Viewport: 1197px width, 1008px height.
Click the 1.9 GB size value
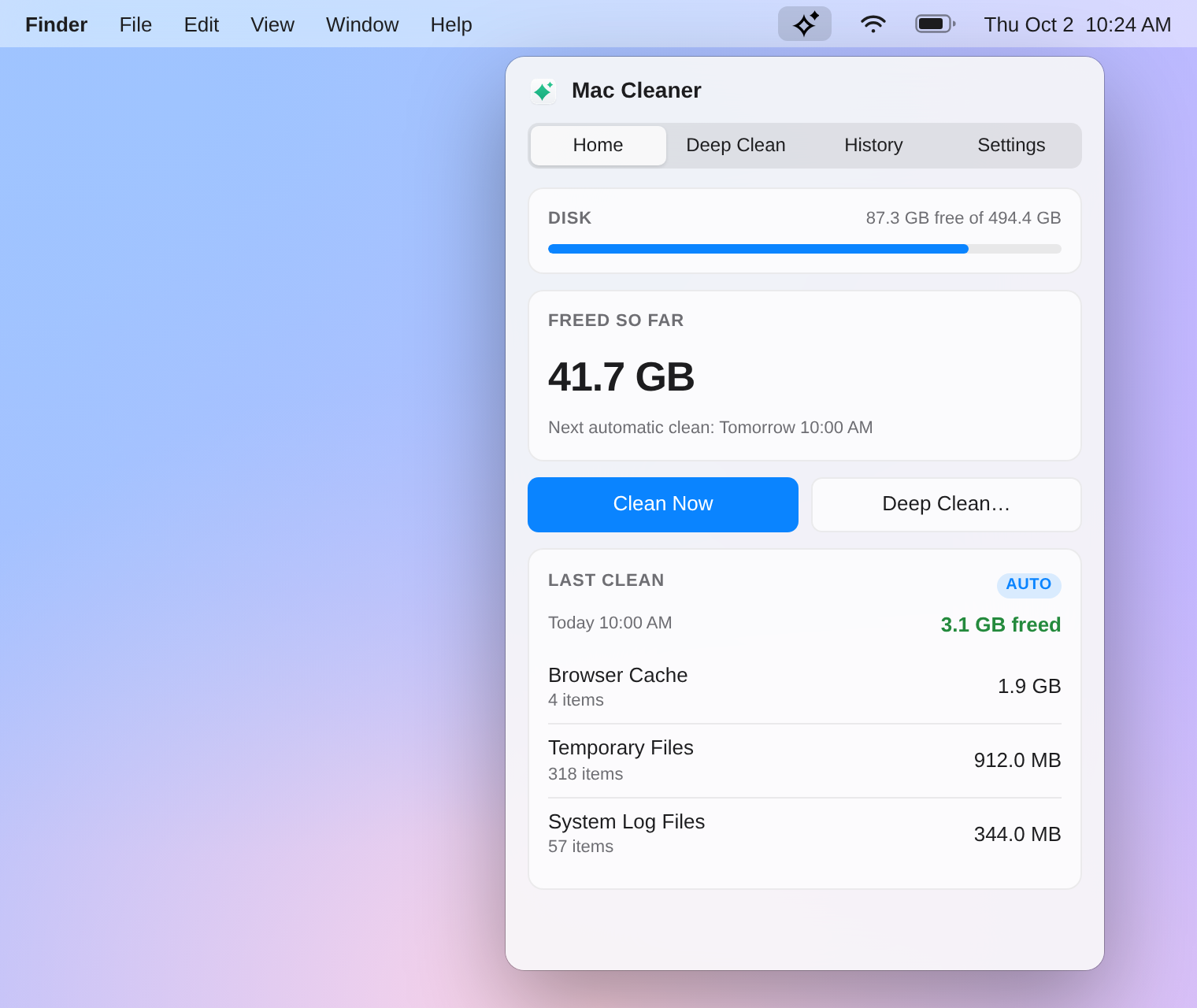[1029, 687]
